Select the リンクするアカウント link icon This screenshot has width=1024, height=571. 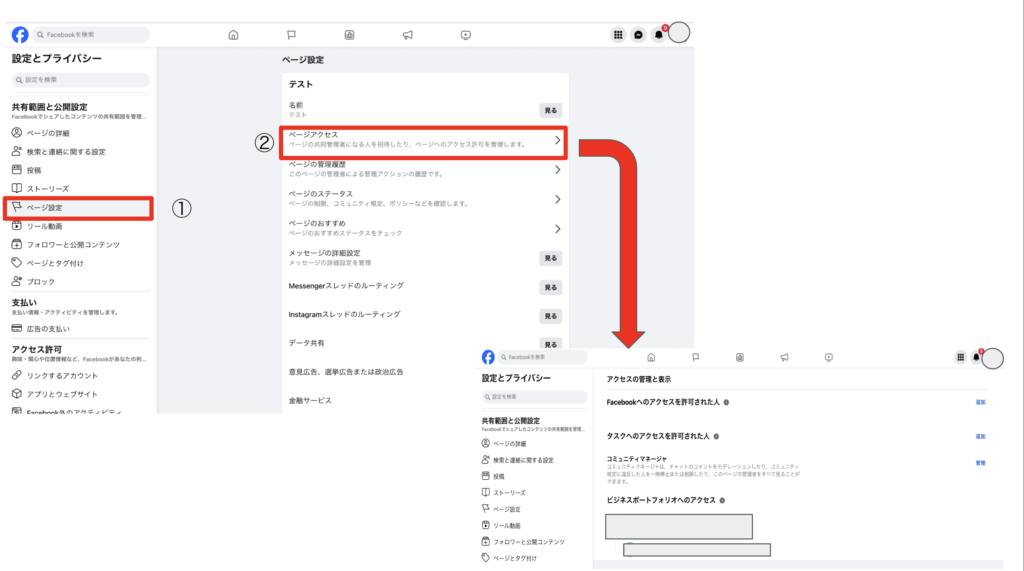17,375
